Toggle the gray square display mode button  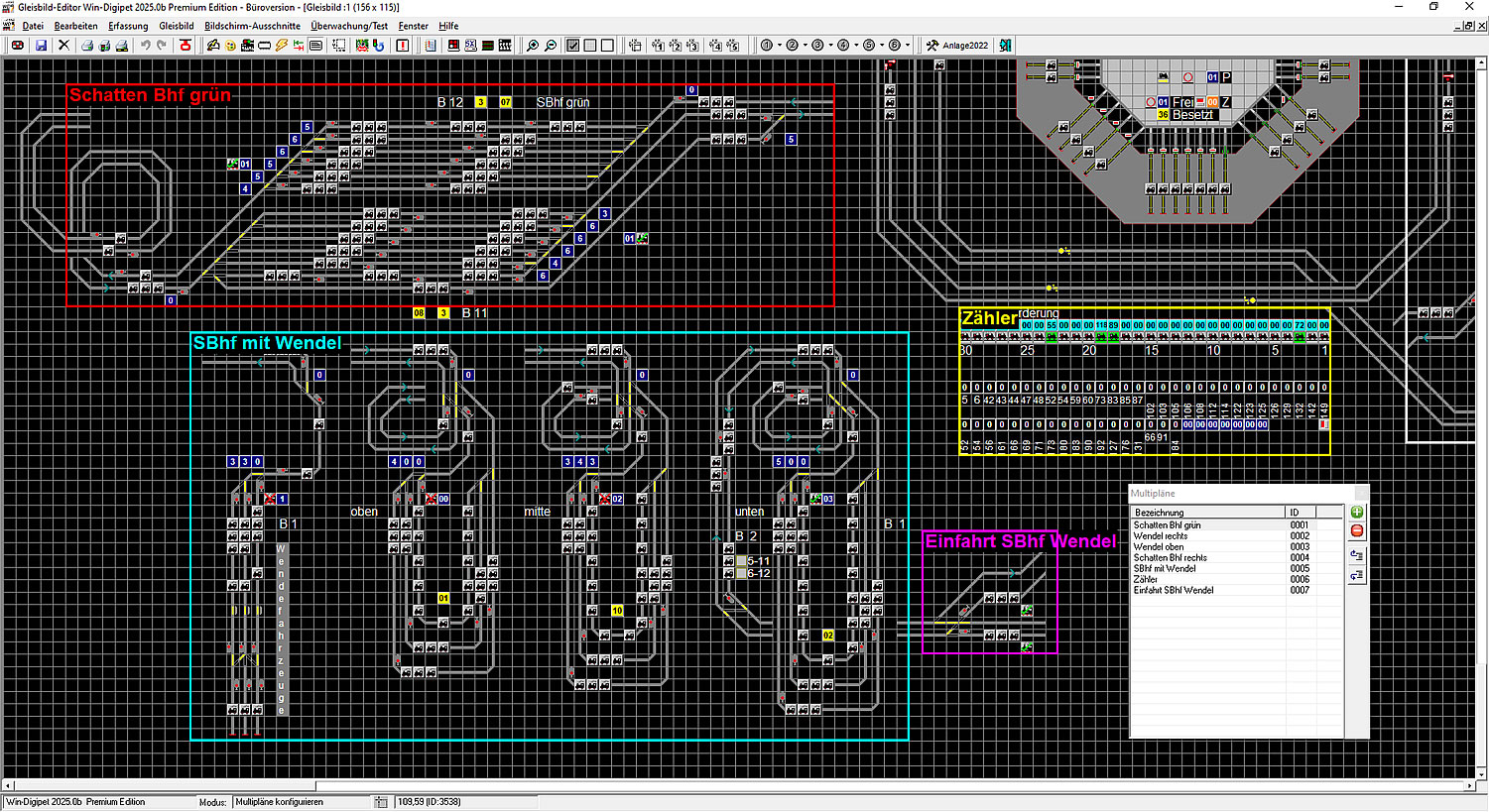click(590, 46)
